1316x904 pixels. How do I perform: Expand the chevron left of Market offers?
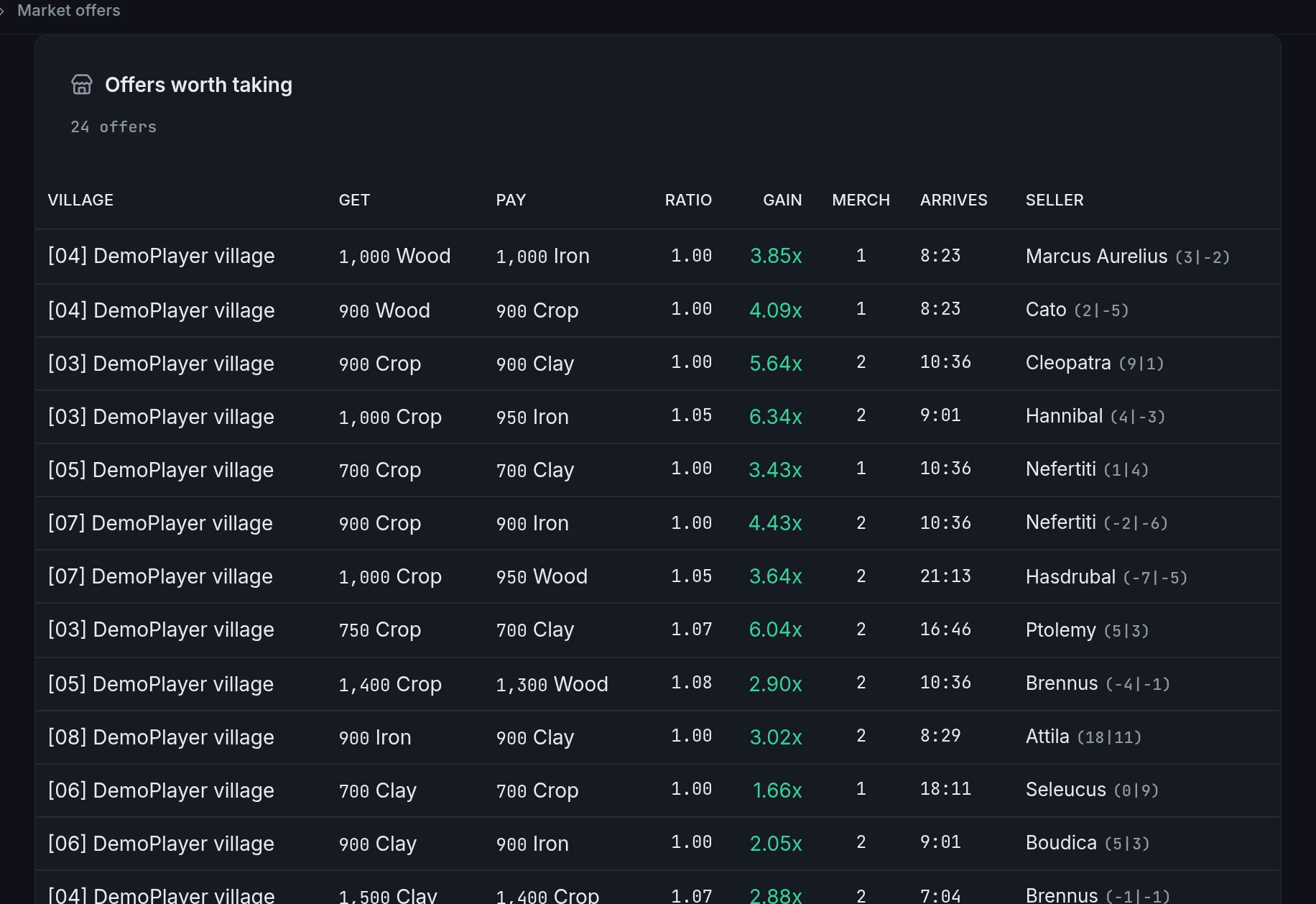2,11
